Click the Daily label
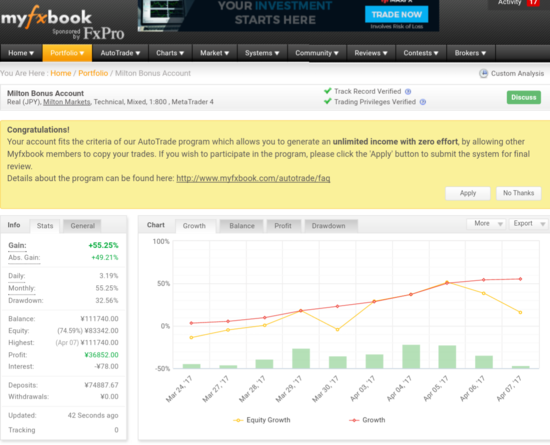This screenshot has width=550, height=445. [x=16, y=276]
